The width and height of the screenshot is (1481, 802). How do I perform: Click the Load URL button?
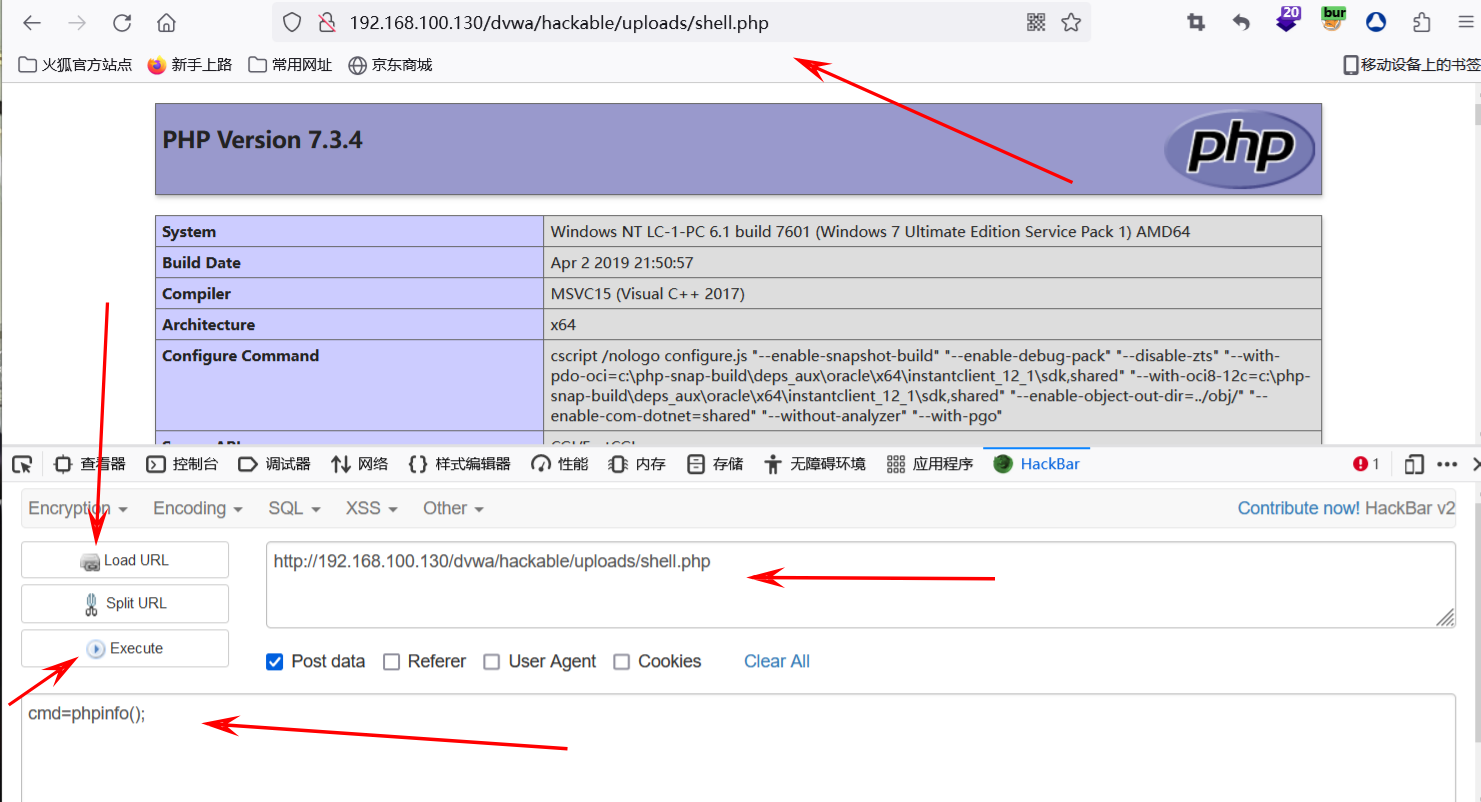(125, 560)
